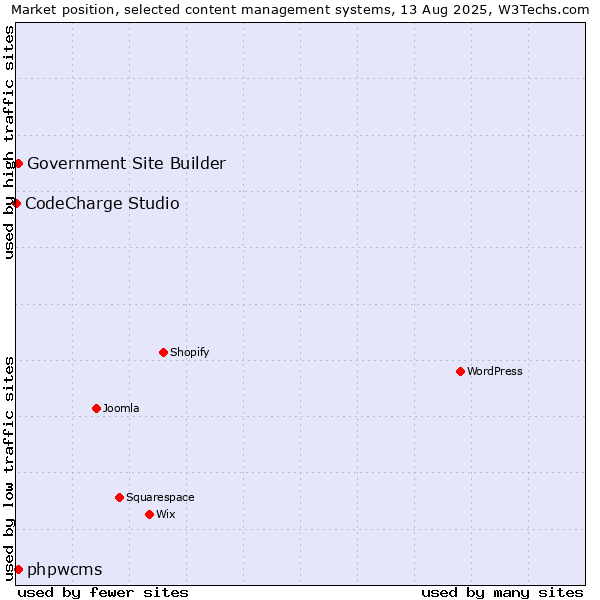Select the Government Site Builder label
The width and height of the screenshot is (600, 600).
(127, 163)
